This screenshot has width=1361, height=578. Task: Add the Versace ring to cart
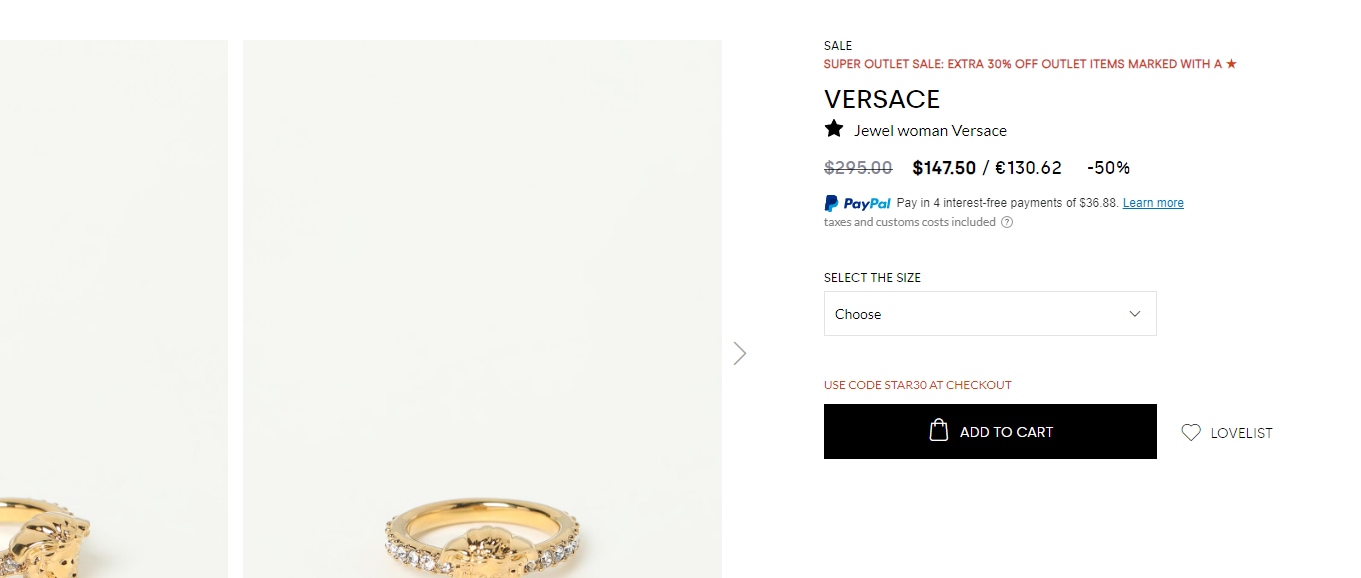(990, 432)
